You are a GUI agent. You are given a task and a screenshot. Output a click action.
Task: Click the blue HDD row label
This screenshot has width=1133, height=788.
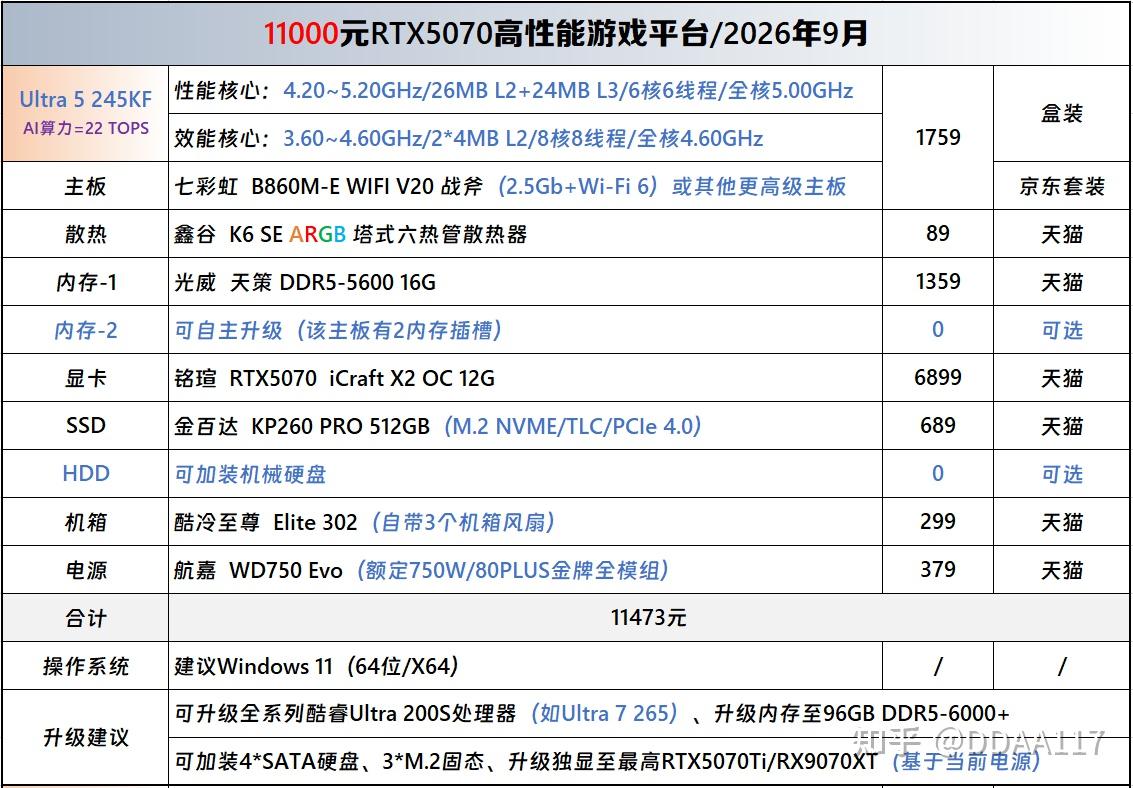(85, 474)
